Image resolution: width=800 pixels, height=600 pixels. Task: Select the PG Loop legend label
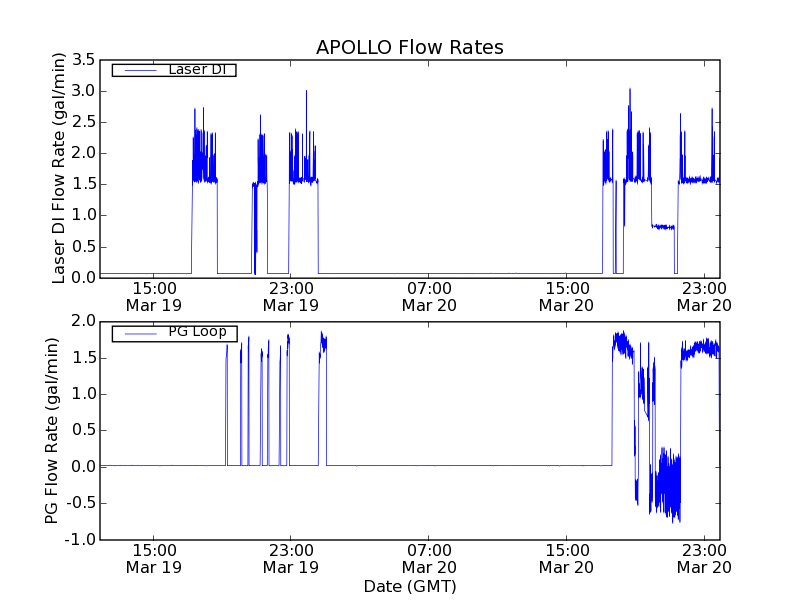click(196, 332)
